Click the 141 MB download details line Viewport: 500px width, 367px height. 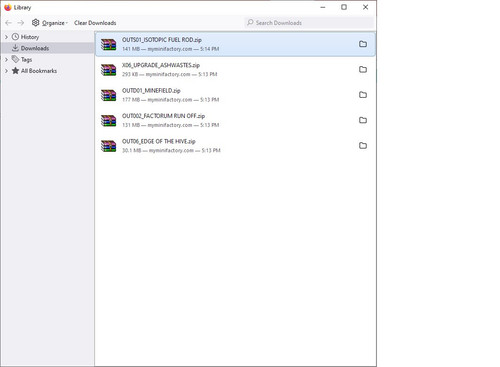tap(171, 49)
